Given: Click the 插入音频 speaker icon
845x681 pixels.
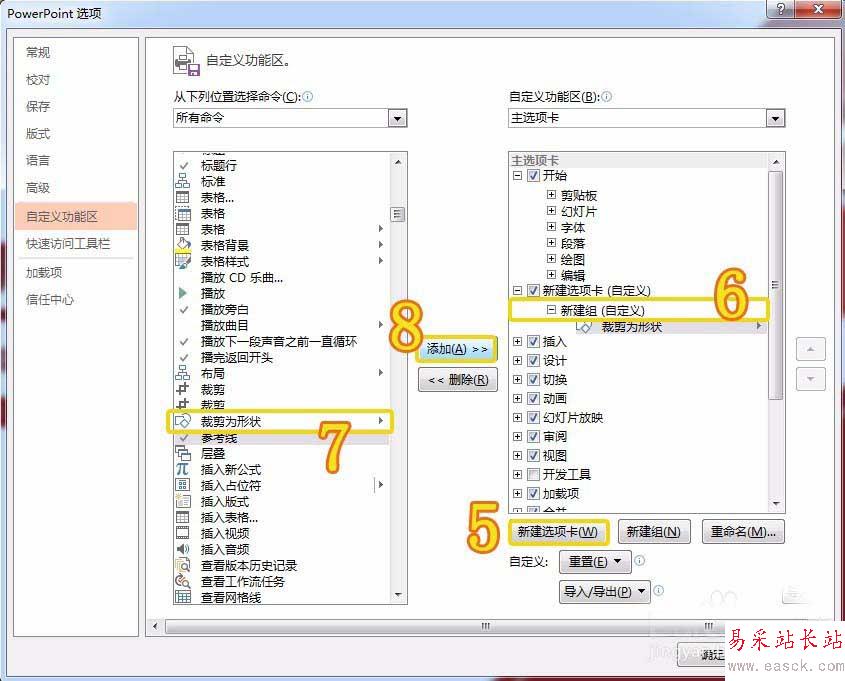Looking at the screenshot, I should 183,549.
